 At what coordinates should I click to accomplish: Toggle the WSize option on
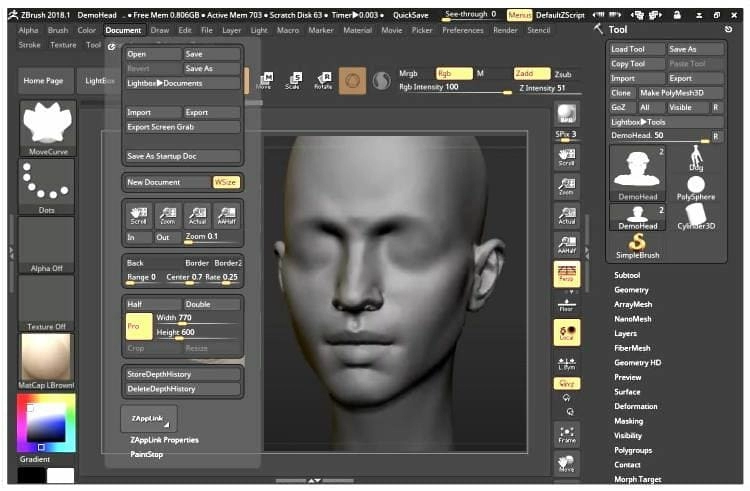226,182
